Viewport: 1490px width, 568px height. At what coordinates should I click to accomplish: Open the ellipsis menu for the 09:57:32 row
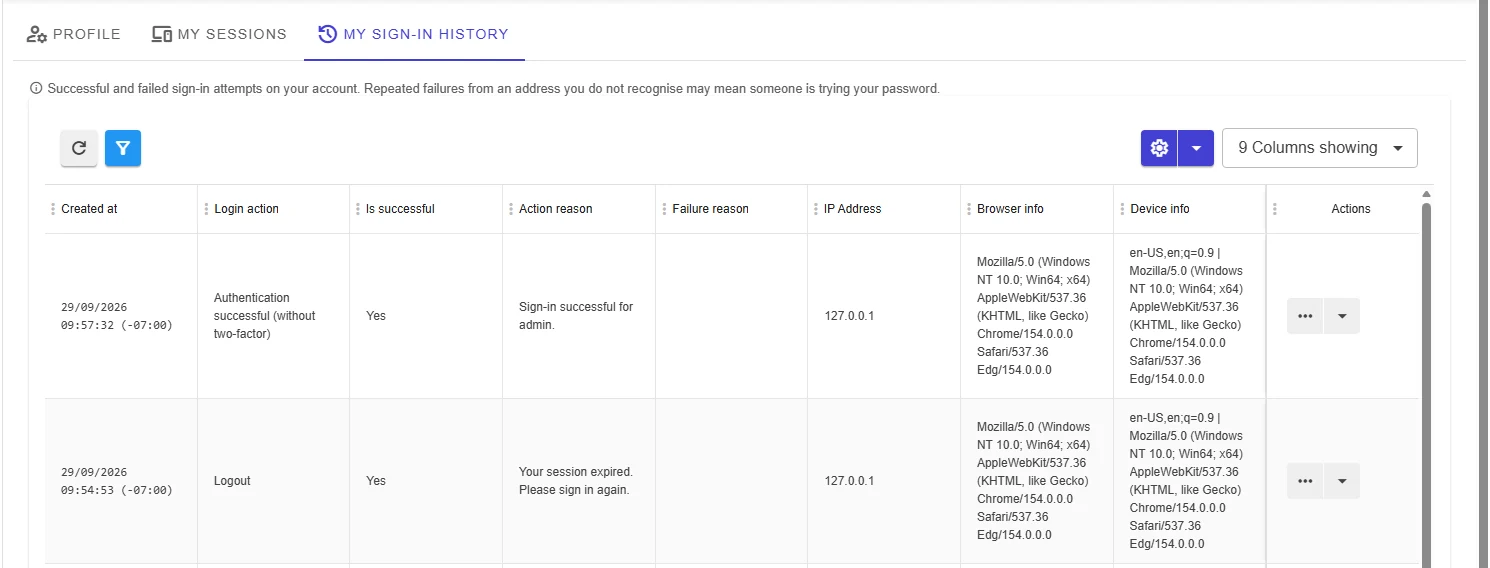pos(1305,316)
